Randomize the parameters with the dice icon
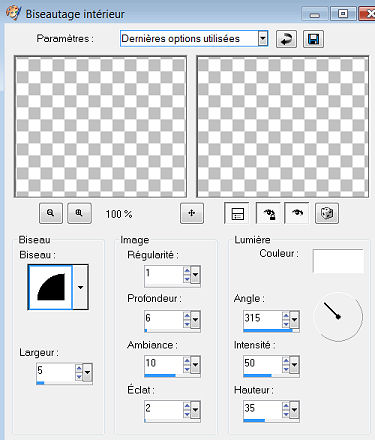Screen dimensions: 375x440 [327, 213]
